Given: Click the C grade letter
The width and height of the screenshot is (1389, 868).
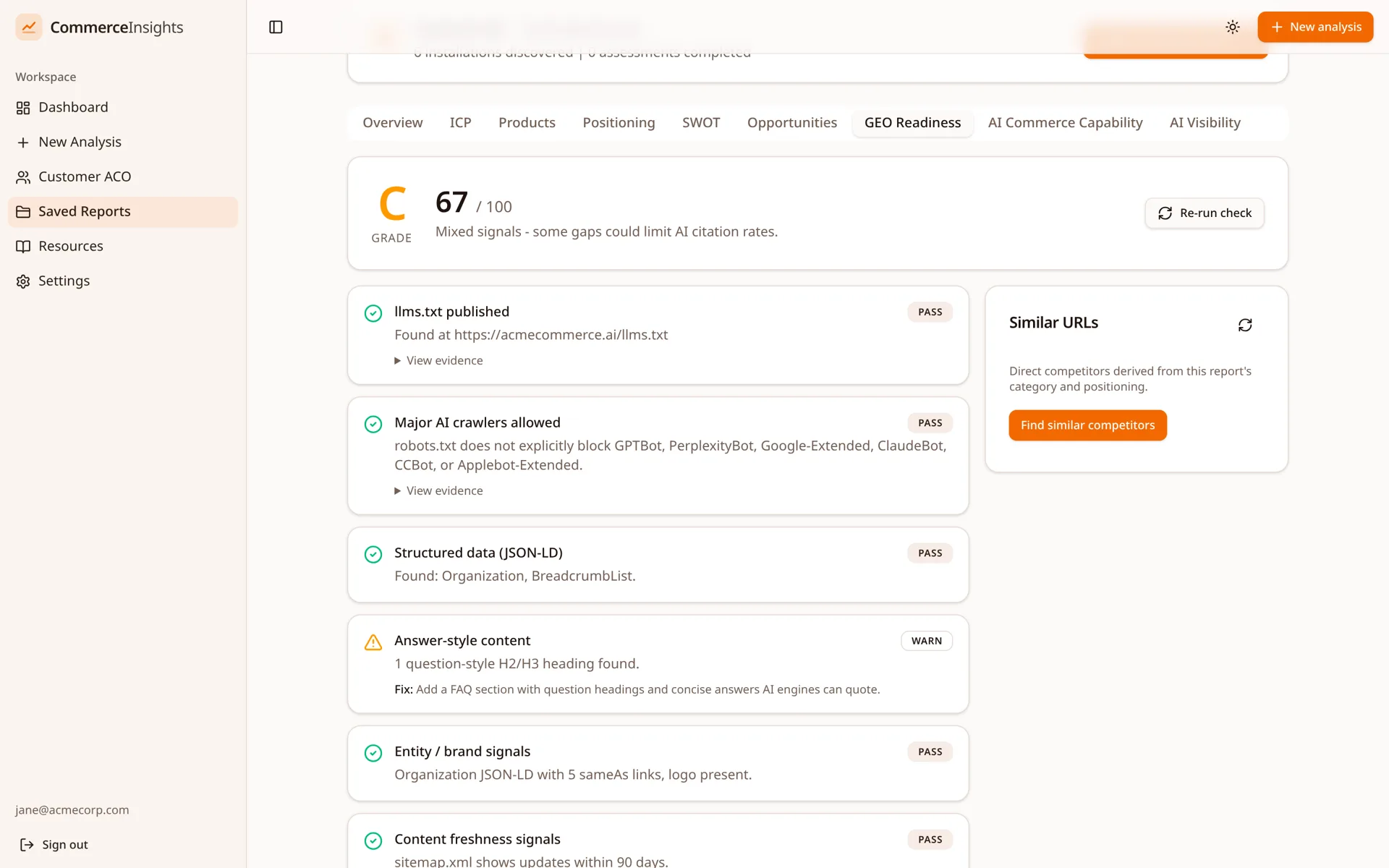Looking at the screenshot, I should [x=392, y=203].
